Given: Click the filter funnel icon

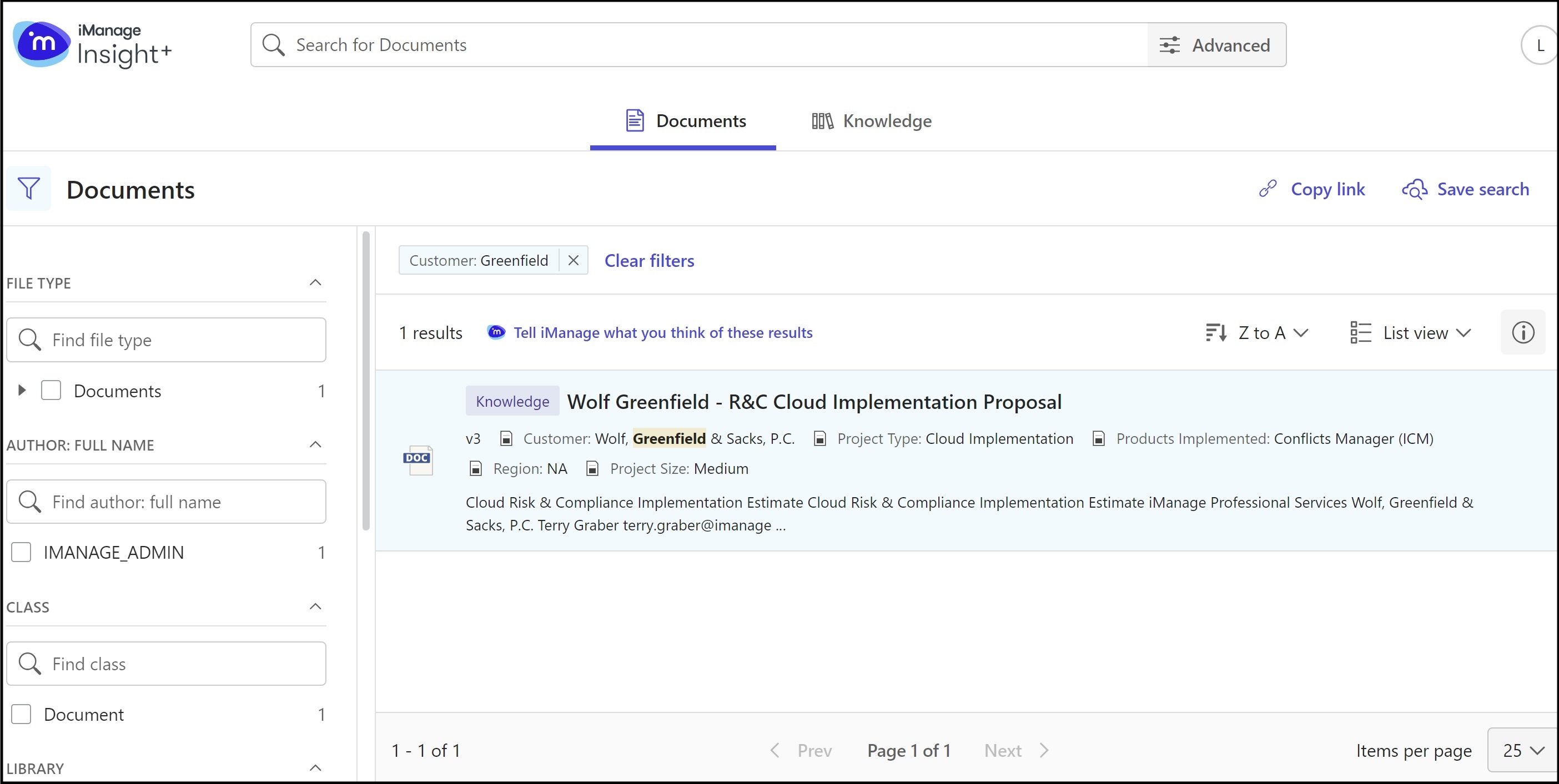Looking at the screenshot, I should tap(28, 189).
